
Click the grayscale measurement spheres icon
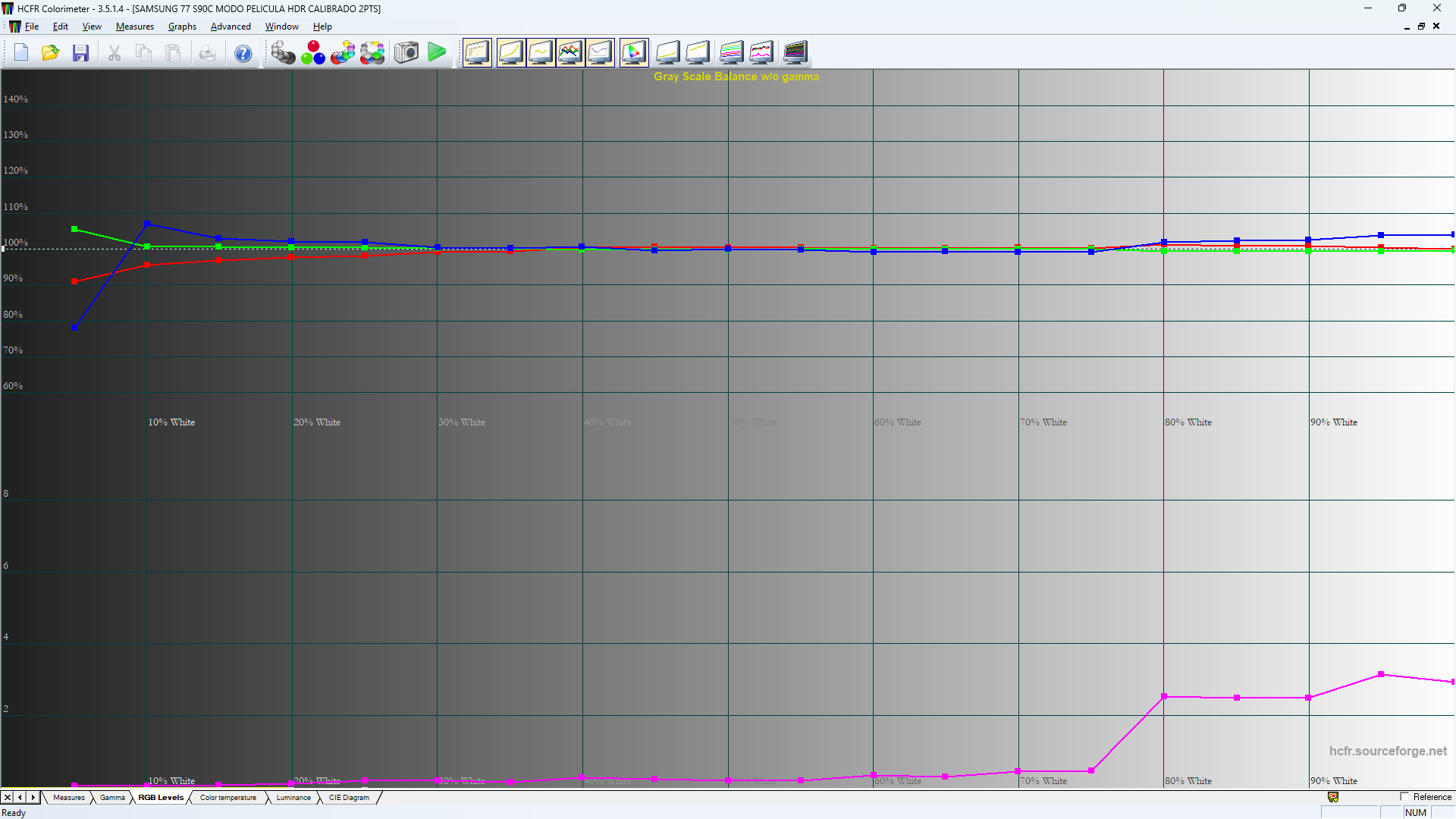tap(283, 52)
